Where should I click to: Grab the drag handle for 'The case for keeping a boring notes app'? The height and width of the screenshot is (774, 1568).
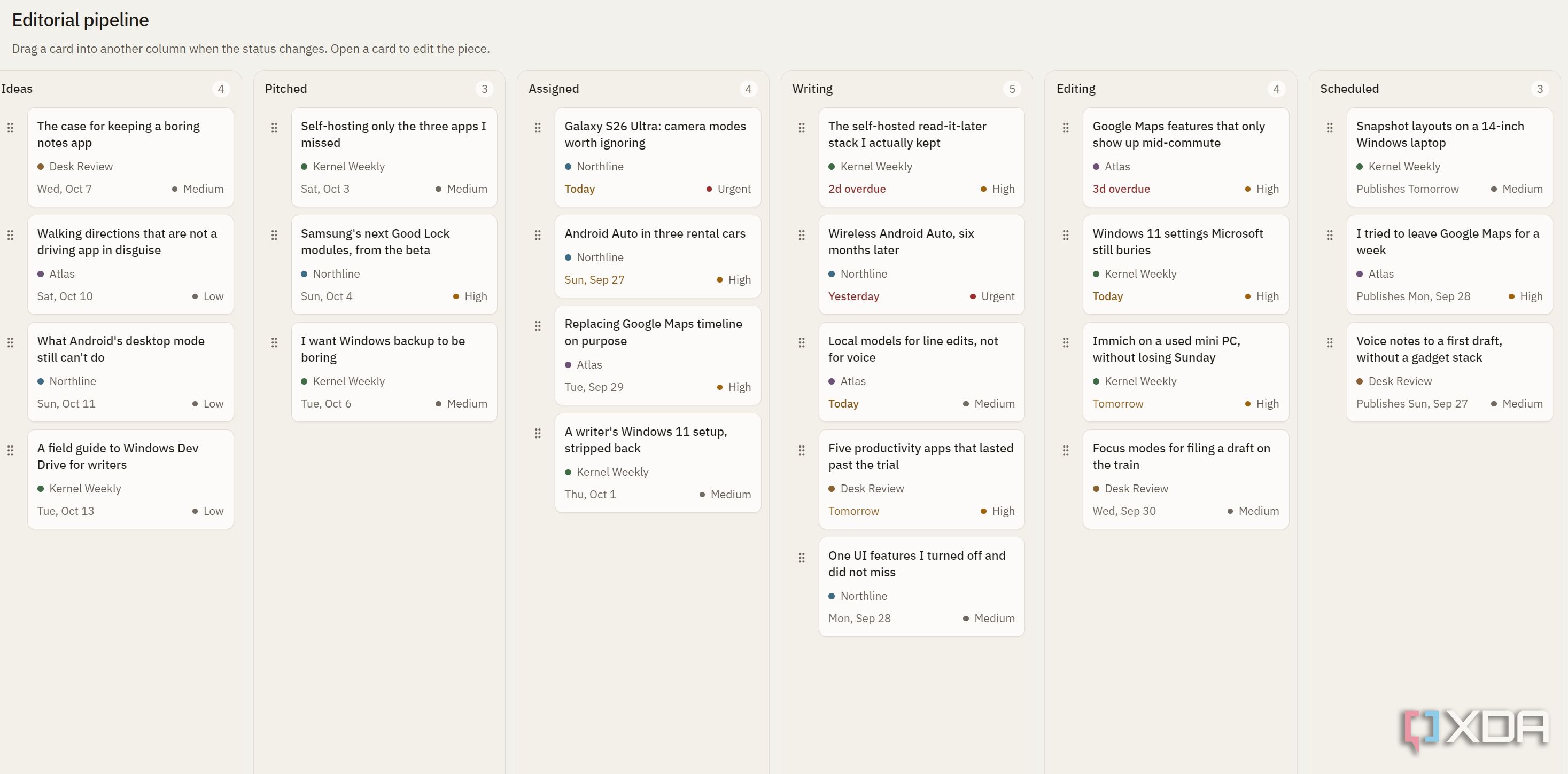tap(10, 128)
